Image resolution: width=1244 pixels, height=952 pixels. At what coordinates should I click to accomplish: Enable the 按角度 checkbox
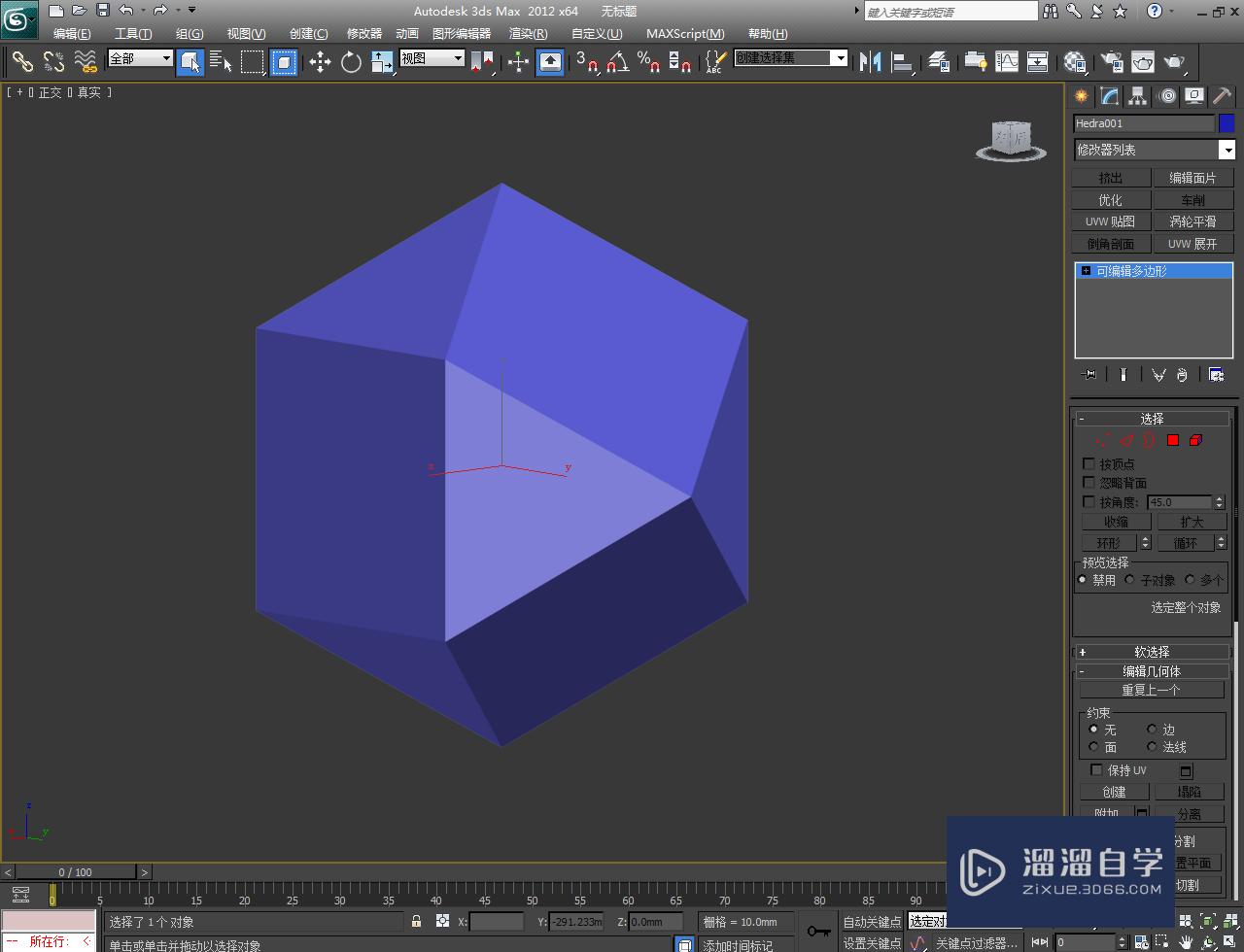1088,502
